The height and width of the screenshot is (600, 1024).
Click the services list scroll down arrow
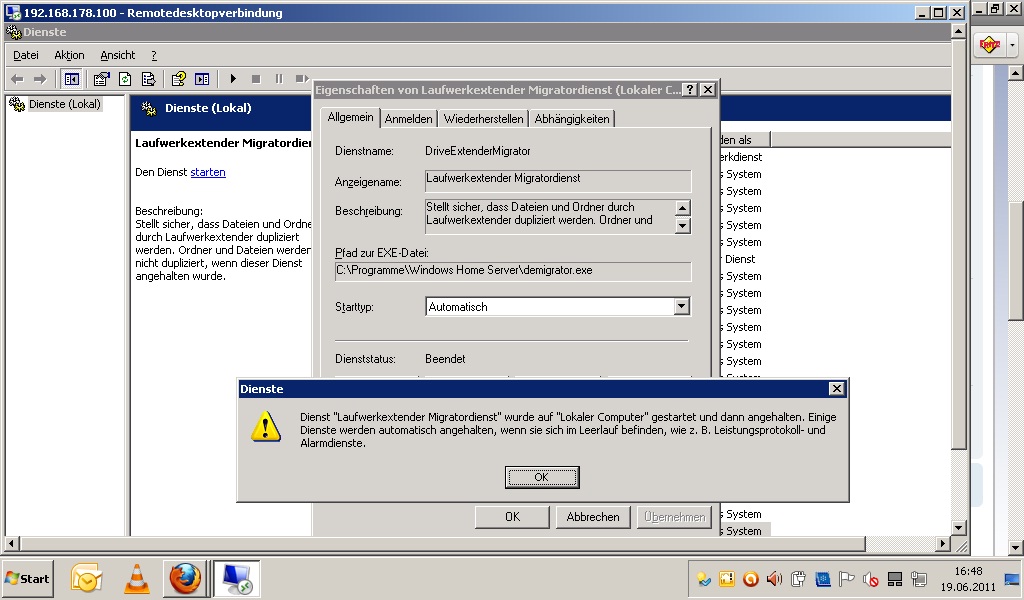[958, 528]
